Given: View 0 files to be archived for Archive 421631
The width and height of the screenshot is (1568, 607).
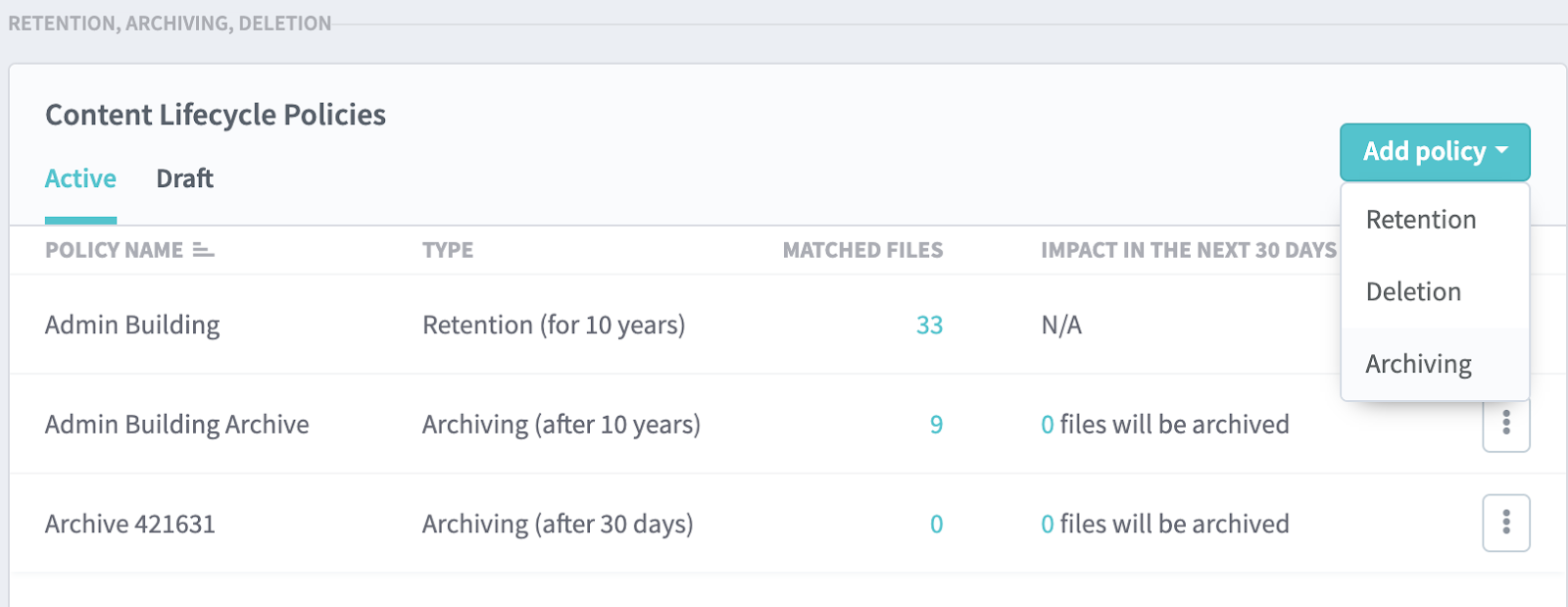Looking at the screenshot, I should (x=1048, y=524).
